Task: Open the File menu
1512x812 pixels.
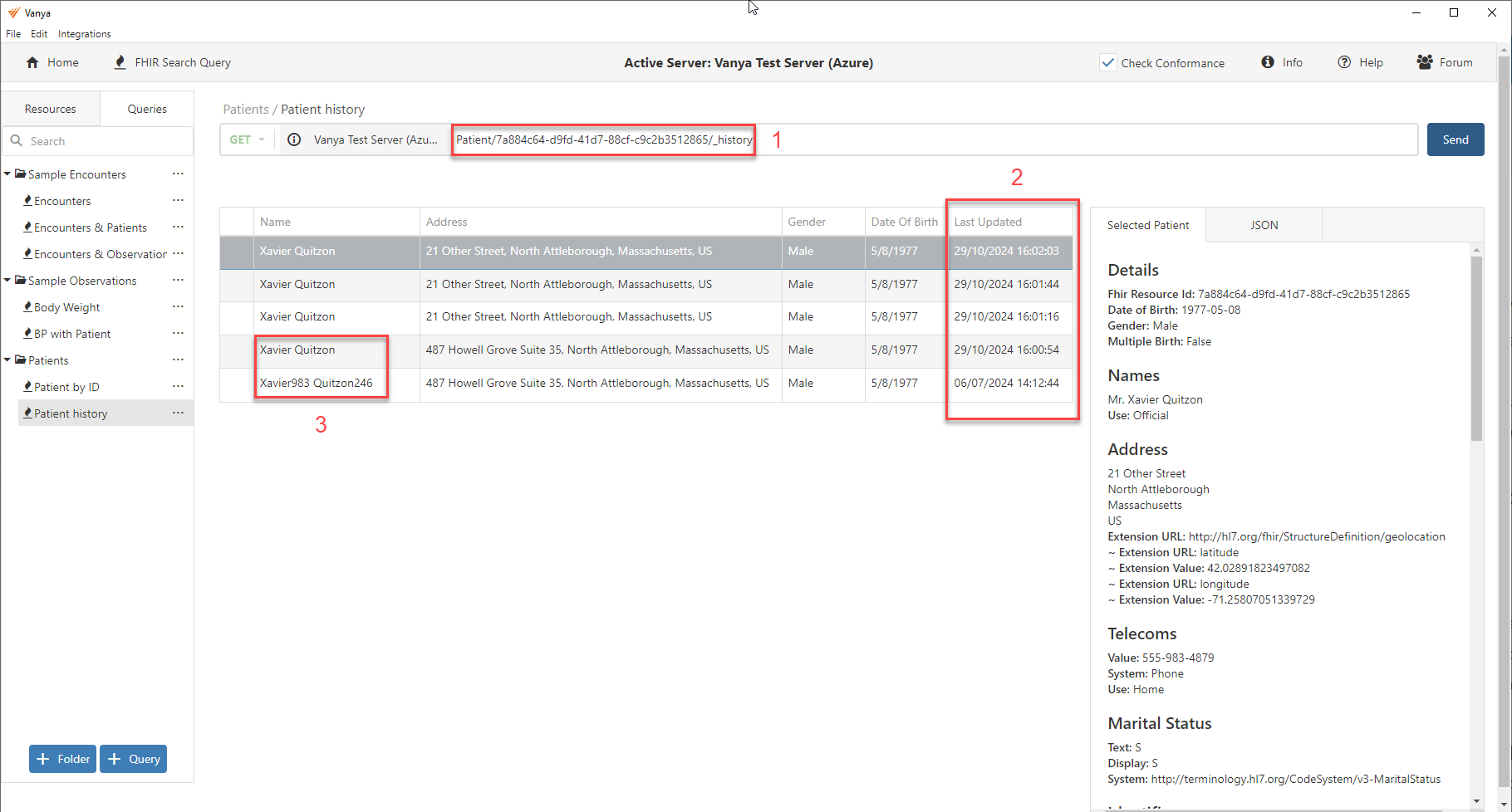Action: point(13,34)
